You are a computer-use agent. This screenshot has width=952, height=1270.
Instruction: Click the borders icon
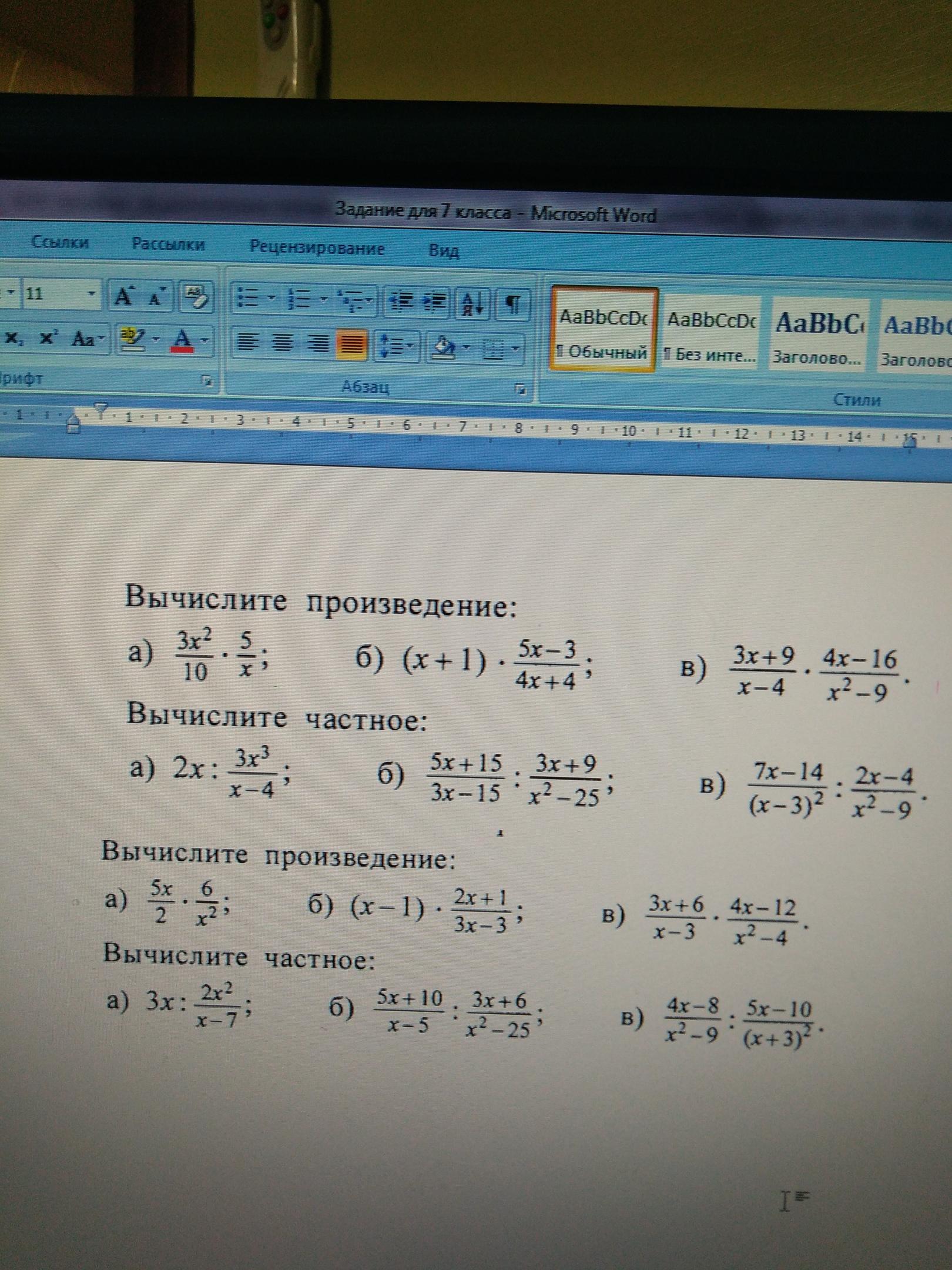[x=493, y=350]
